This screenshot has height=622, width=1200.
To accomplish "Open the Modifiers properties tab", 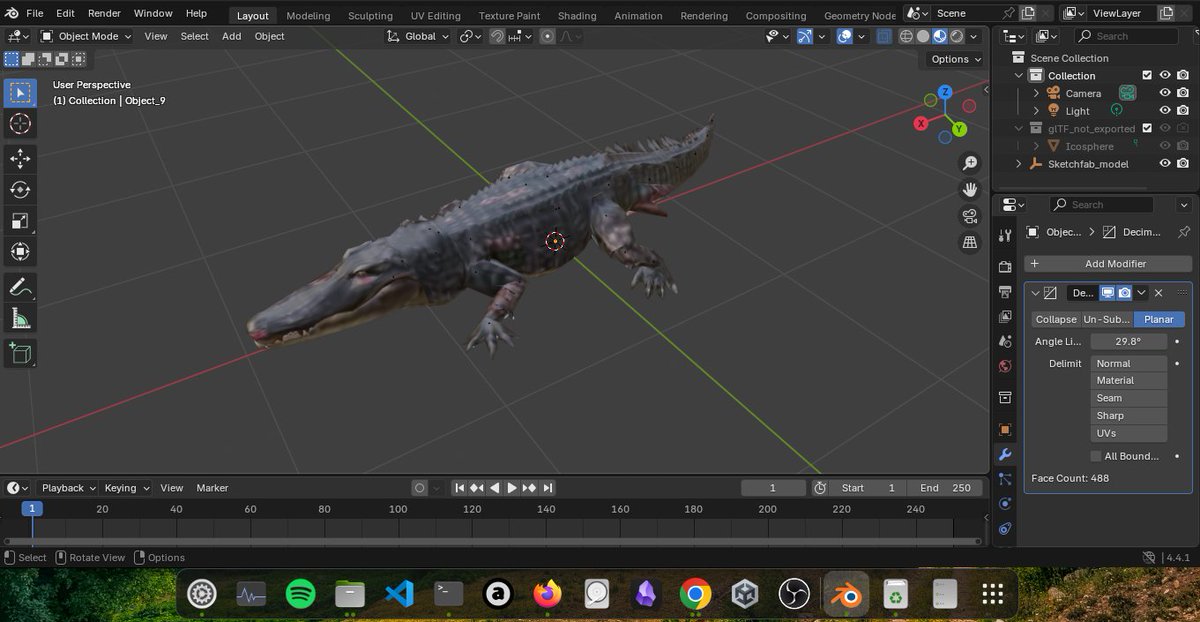I will coord(1005,454).
